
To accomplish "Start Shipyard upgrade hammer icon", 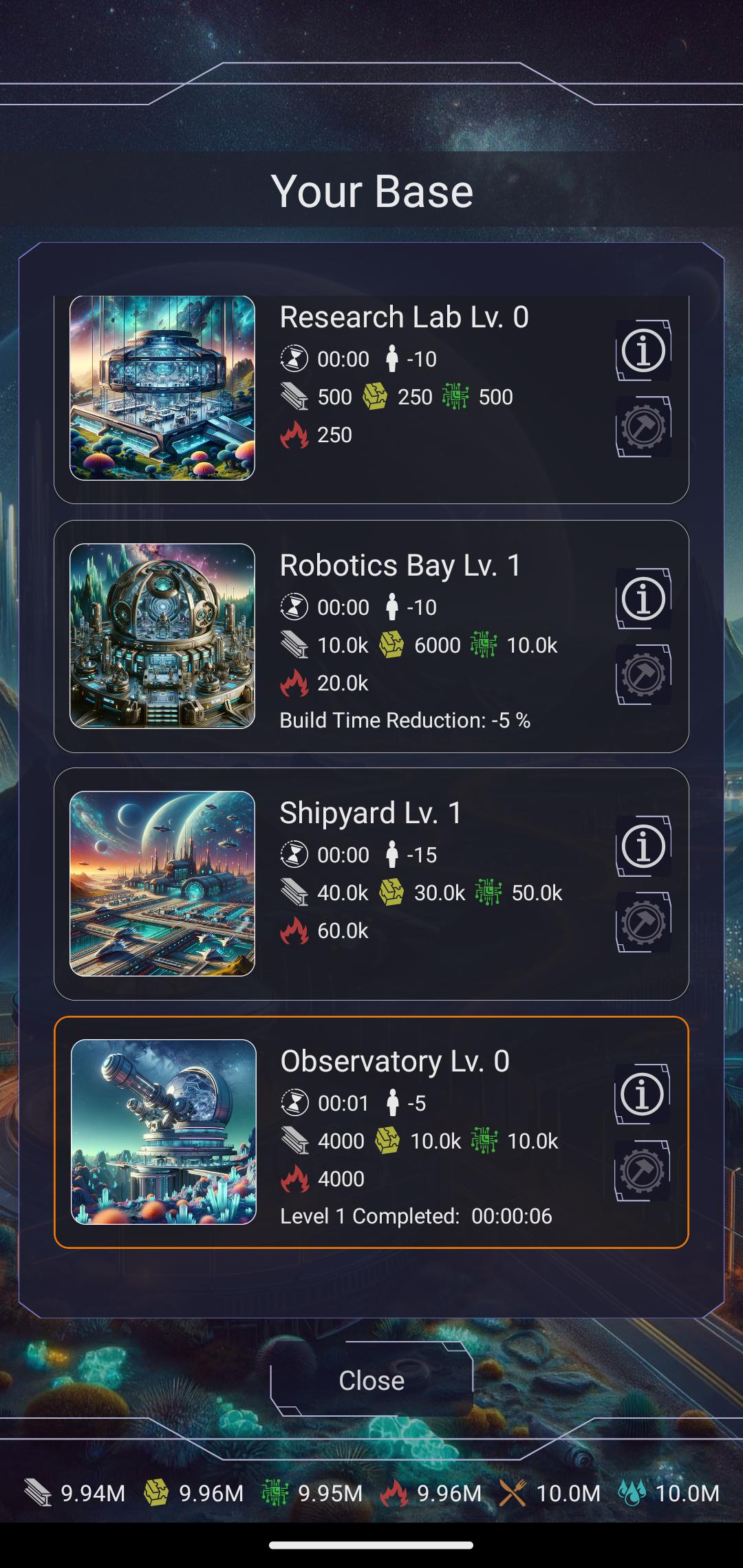I will 643,922.
